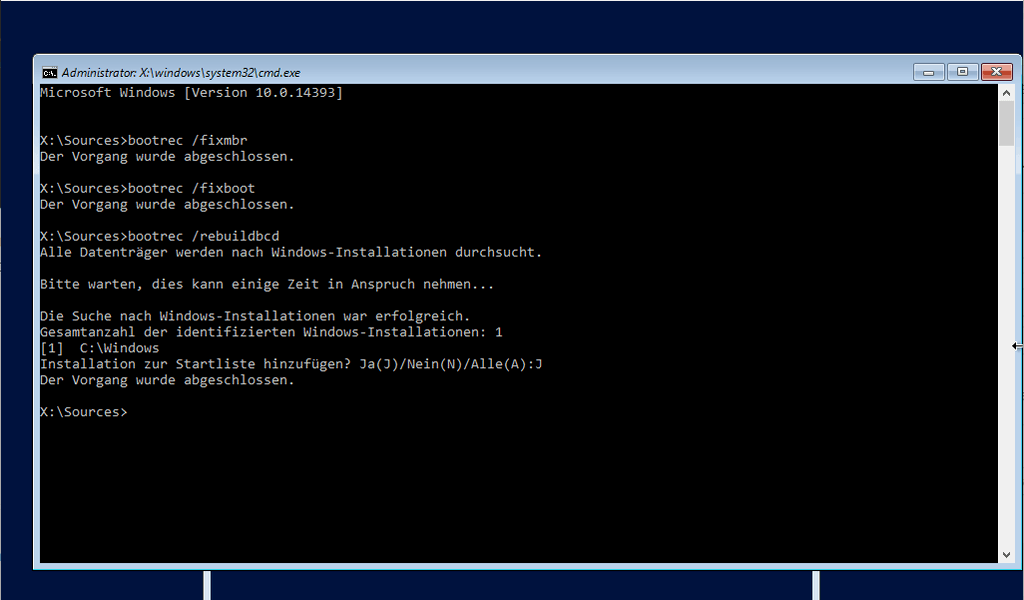Click the bootrec /fixboot command line

pyautogui.click(x=148, y=188)
